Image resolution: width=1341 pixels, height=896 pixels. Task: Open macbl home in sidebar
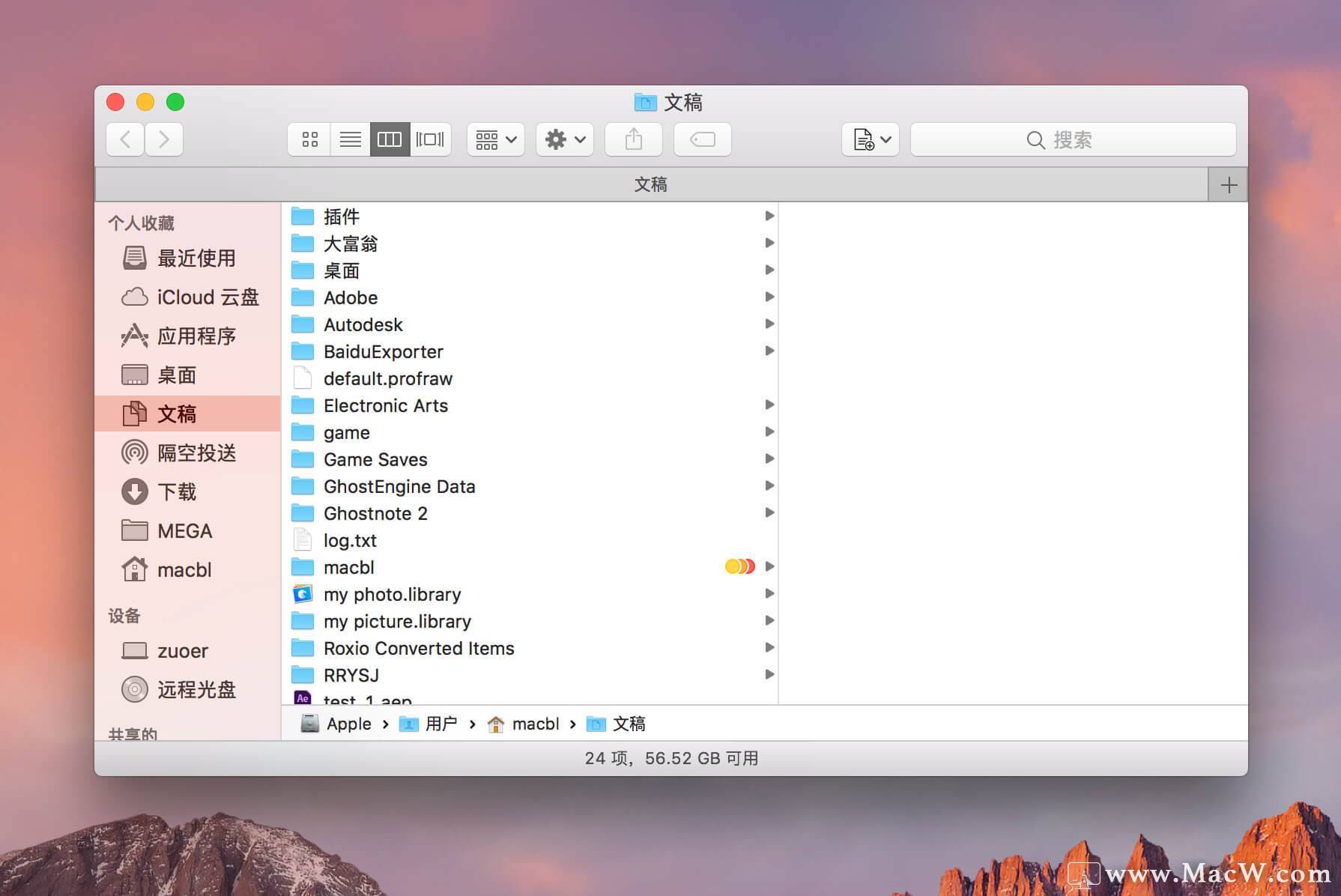click(187, 570)
